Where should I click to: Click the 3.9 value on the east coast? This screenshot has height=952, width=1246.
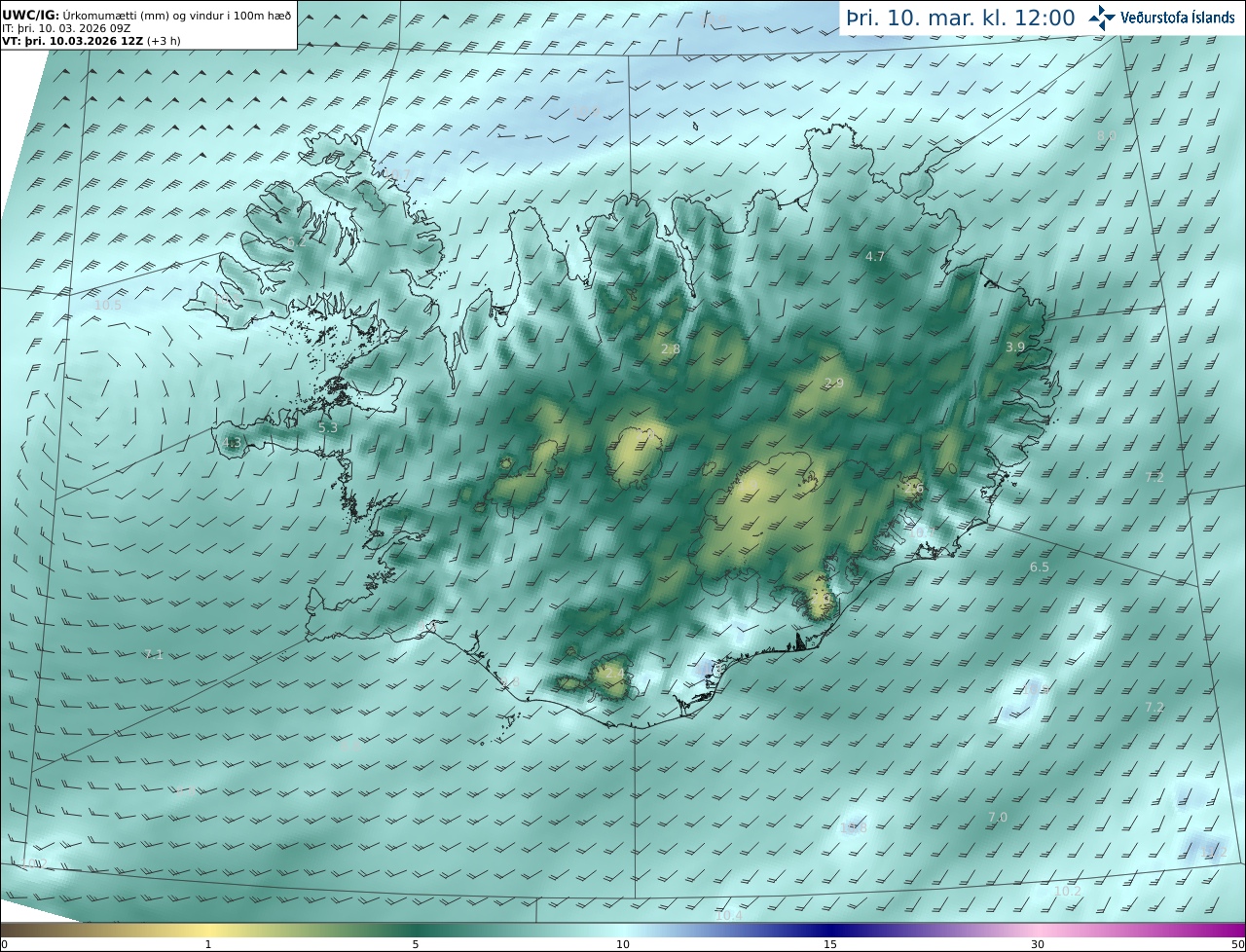click(x=1015, y=347)
